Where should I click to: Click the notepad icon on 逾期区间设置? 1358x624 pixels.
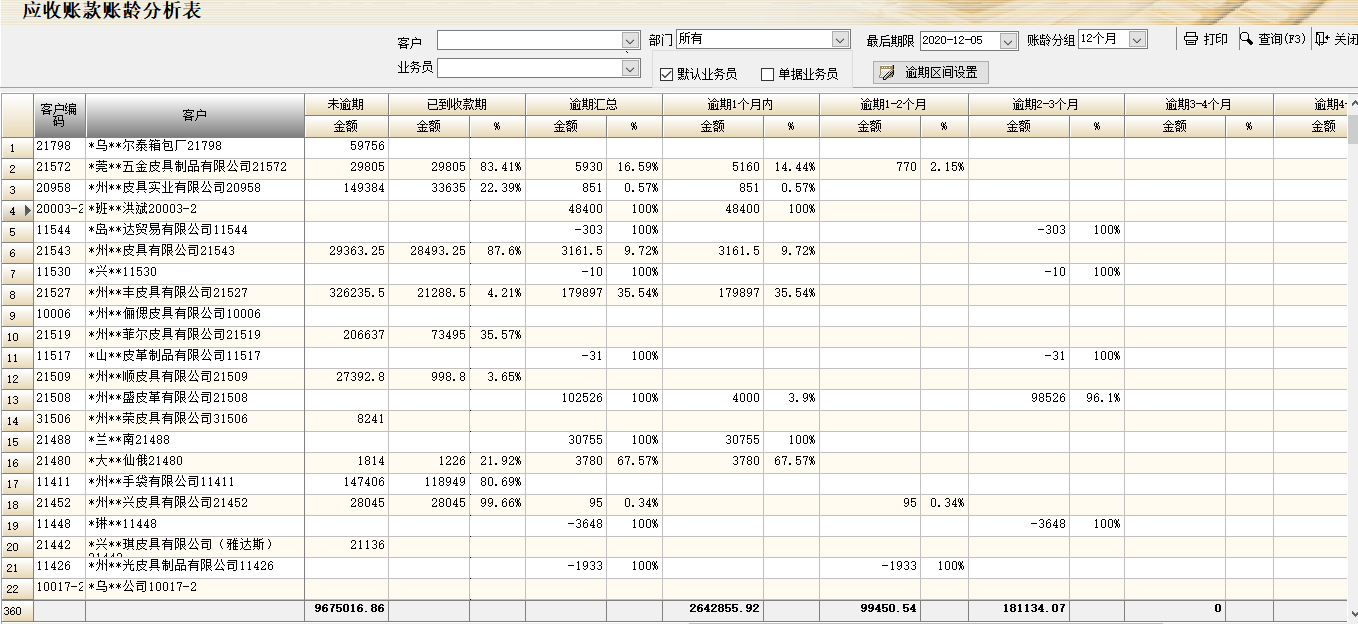pos(887,73)
